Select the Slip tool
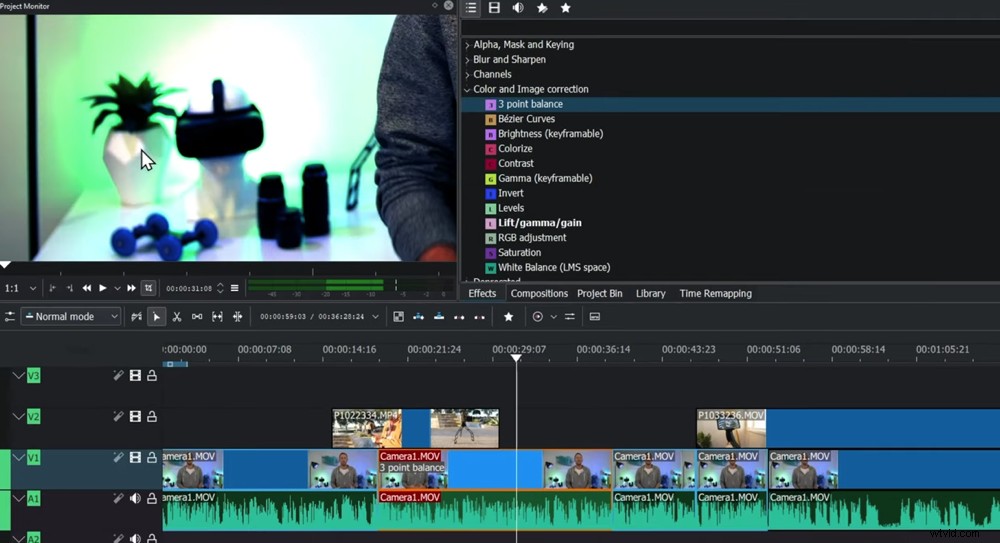1000x543 pixels. [x=217, y=316]
